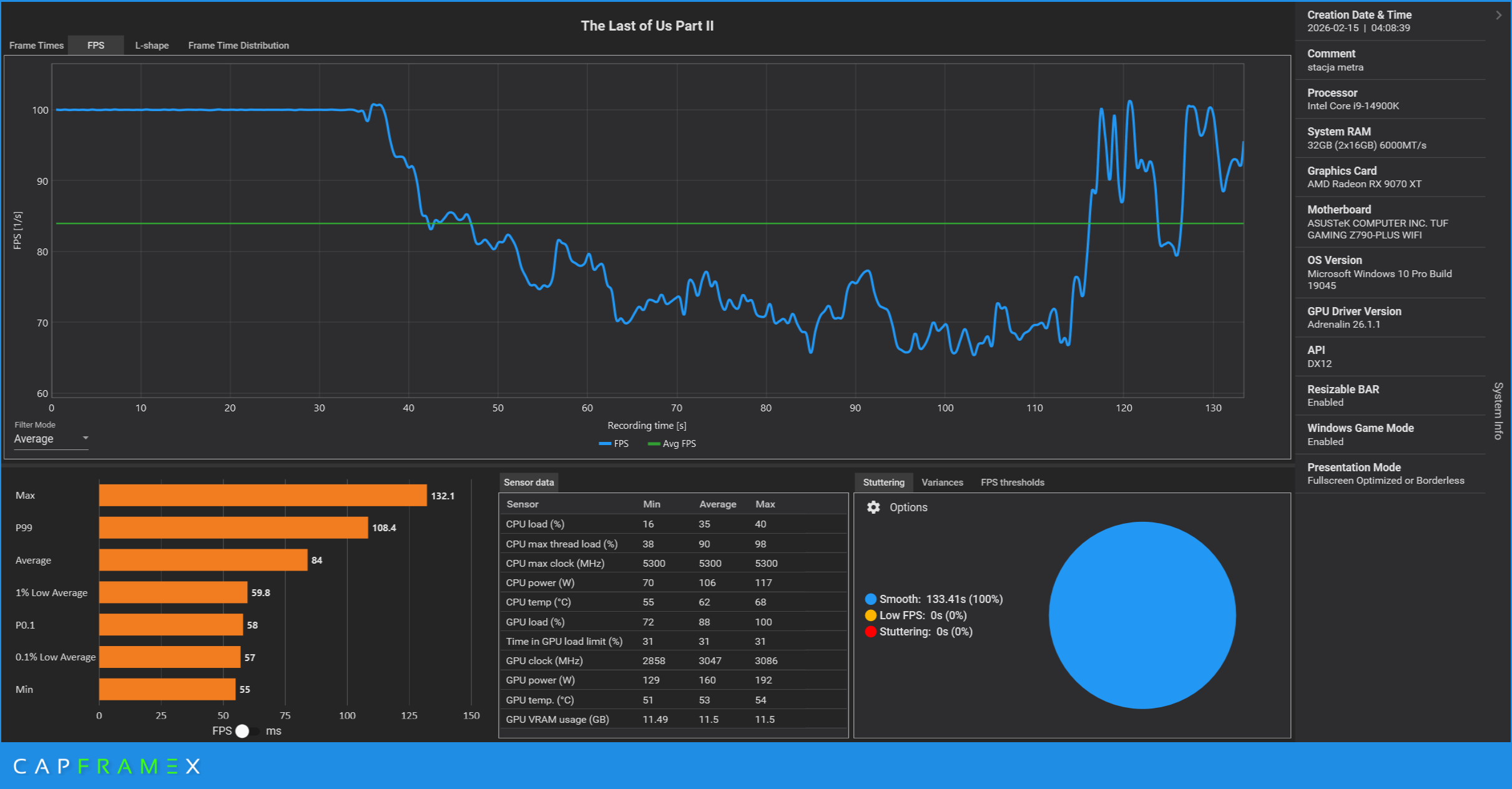
Task: Switch to the Variances tab
Action: 942,483
